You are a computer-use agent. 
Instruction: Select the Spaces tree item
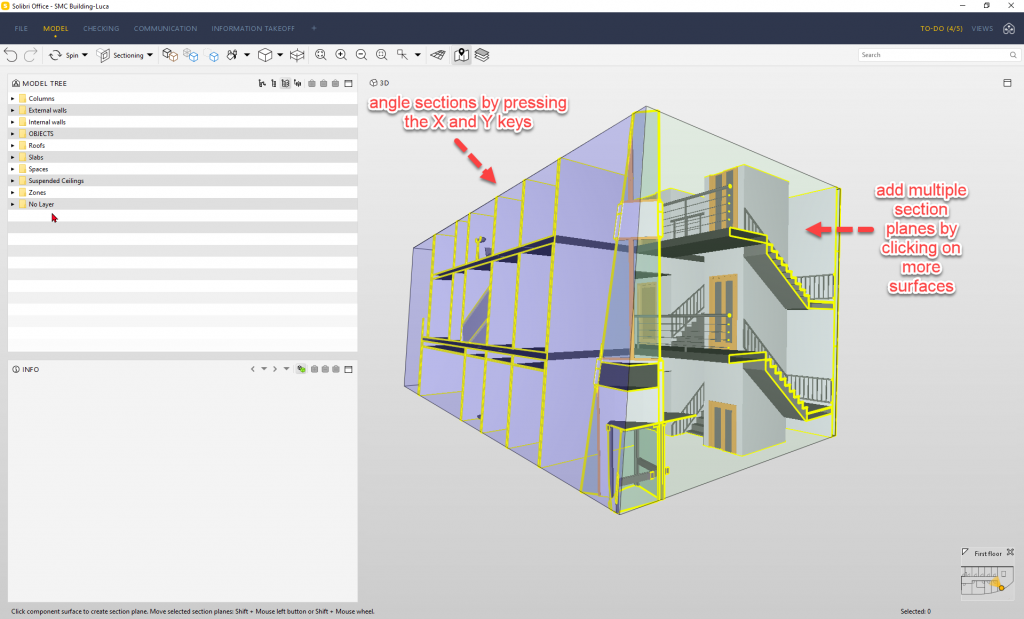point(38,169)
